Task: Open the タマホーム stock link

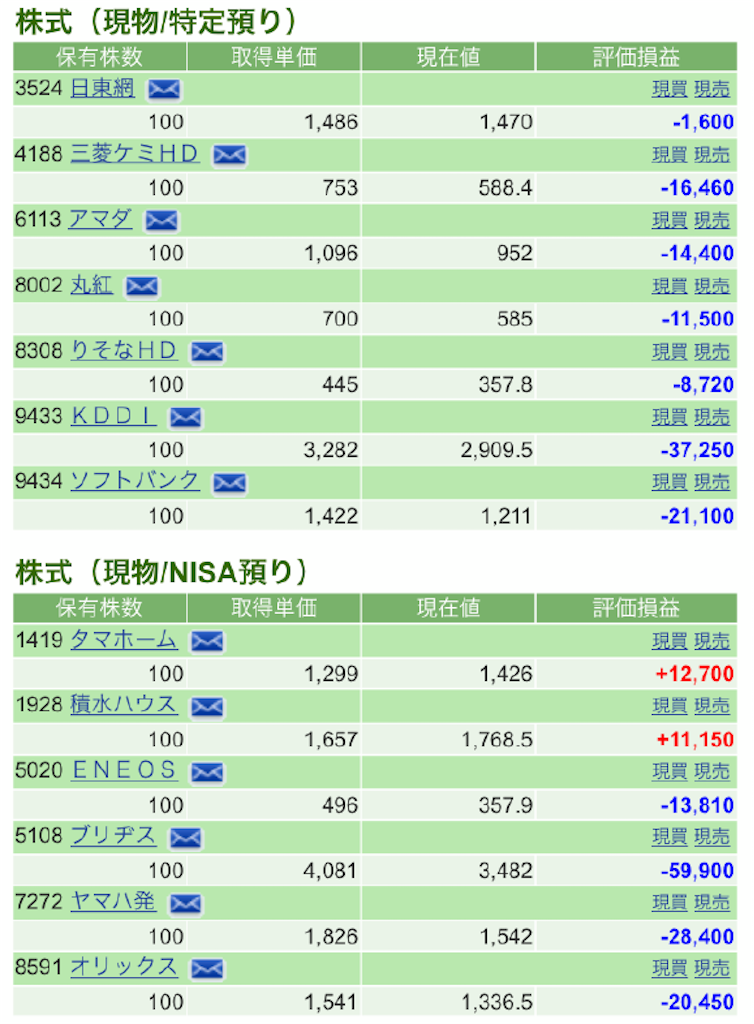Action: coord(123,639)
